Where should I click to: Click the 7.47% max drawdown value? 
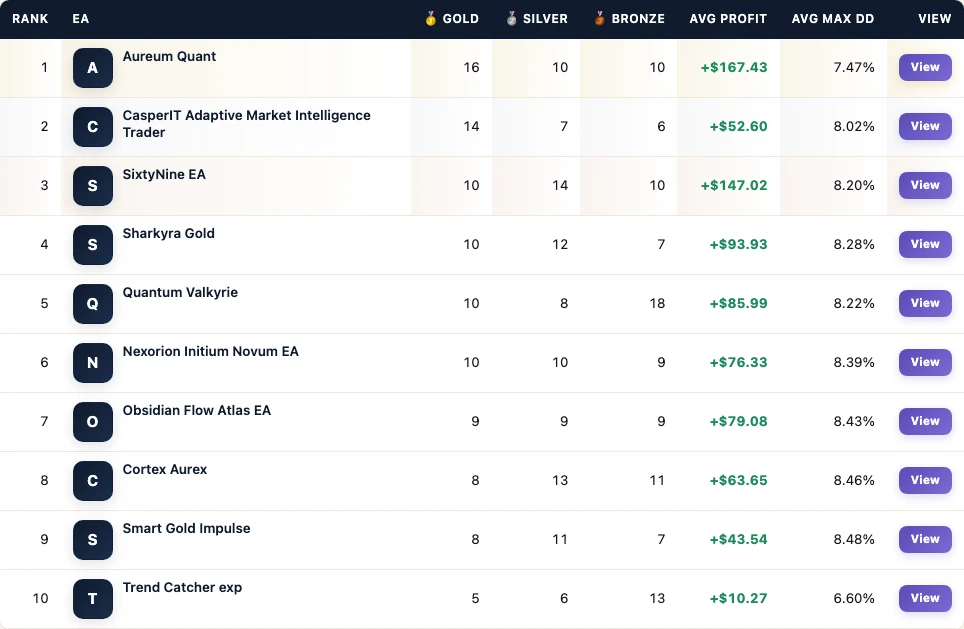(854, 68)
